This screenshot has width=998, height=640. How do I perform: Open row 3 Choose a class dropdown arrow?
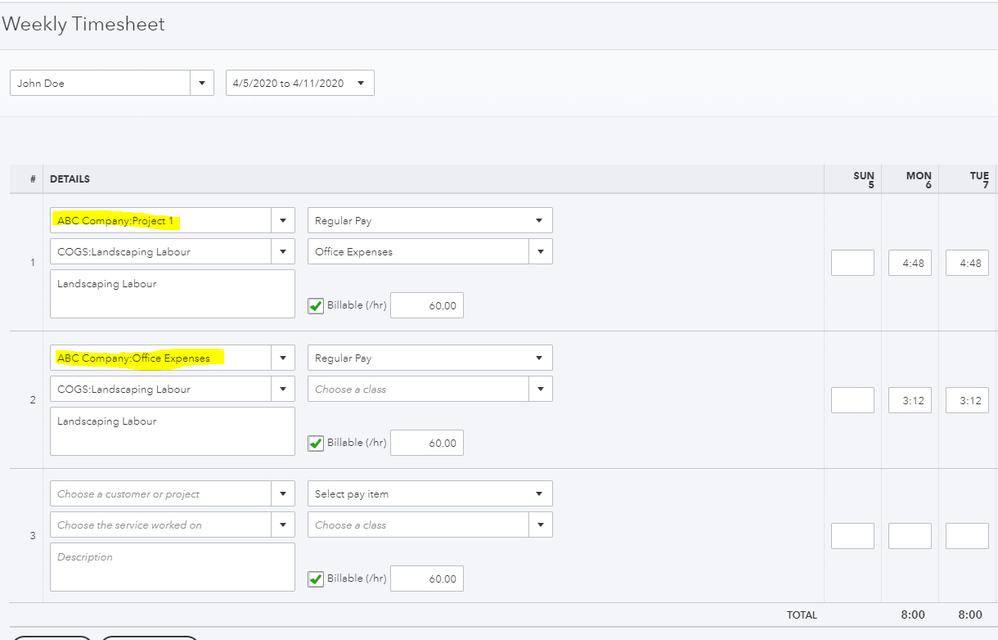pyautogui.click(x=540, y=525)
